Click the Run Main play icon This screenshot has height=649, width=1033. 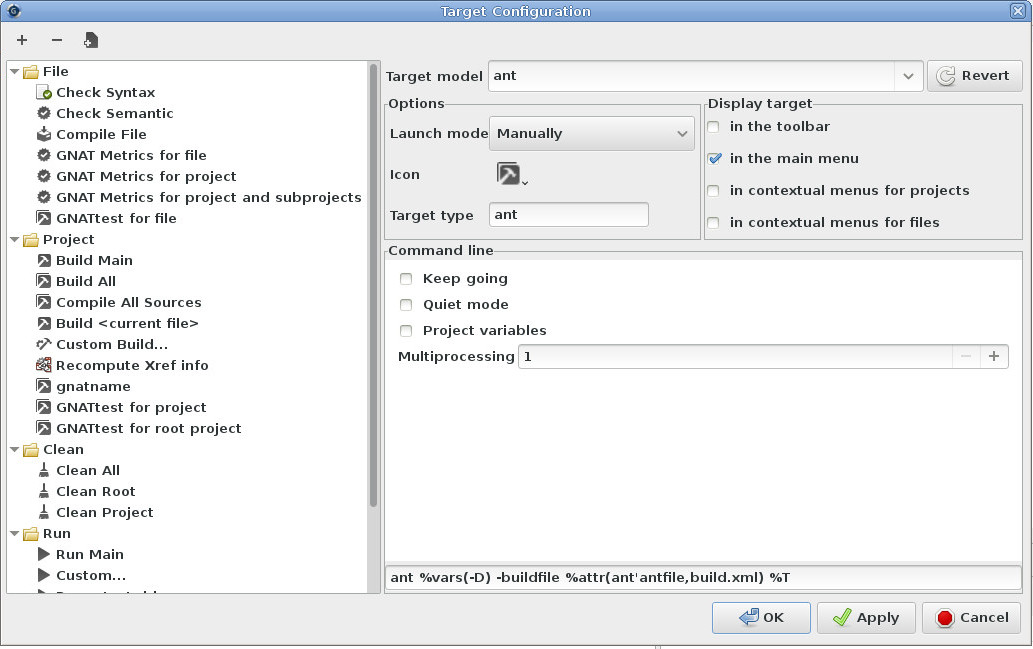43,554
